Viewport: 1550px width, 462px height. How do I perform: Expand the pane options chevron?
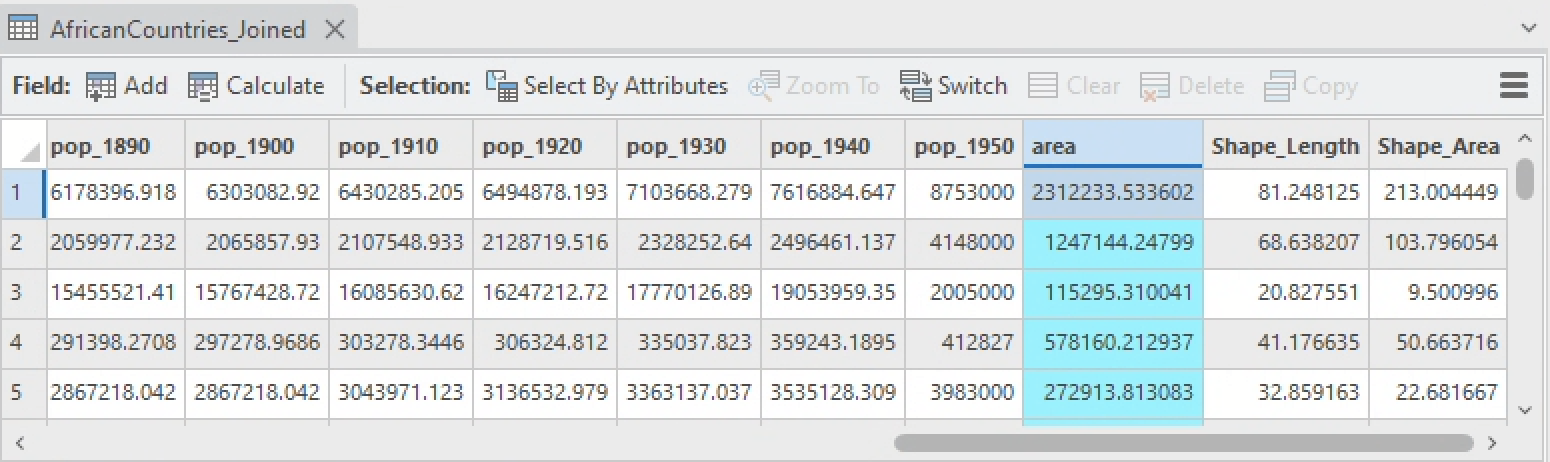[x=1527, y=29]
